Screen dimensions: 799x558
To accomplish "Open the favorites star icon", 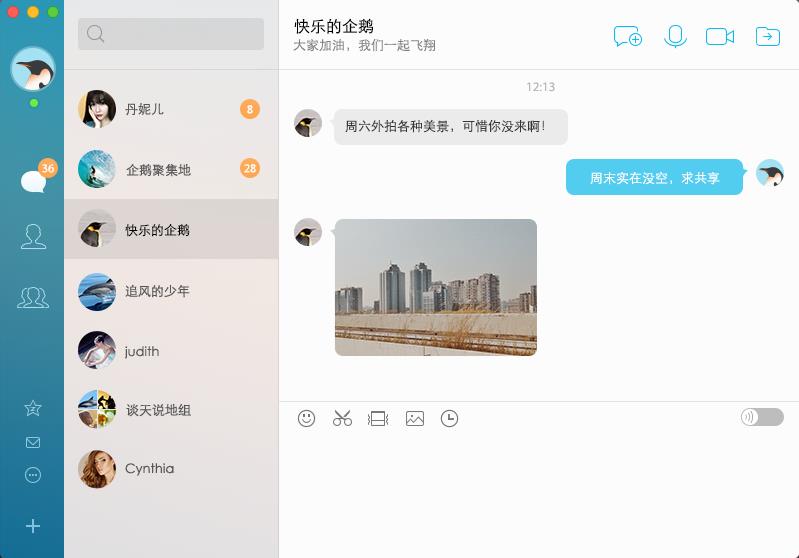I will pyautogui.click(x=33, y=408).
